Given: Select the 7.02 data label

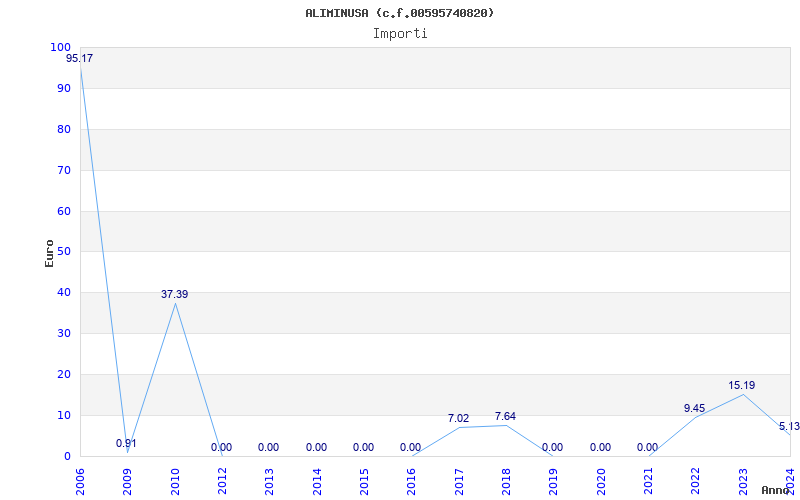Looking at the screenshot, I should coord(458,418).
